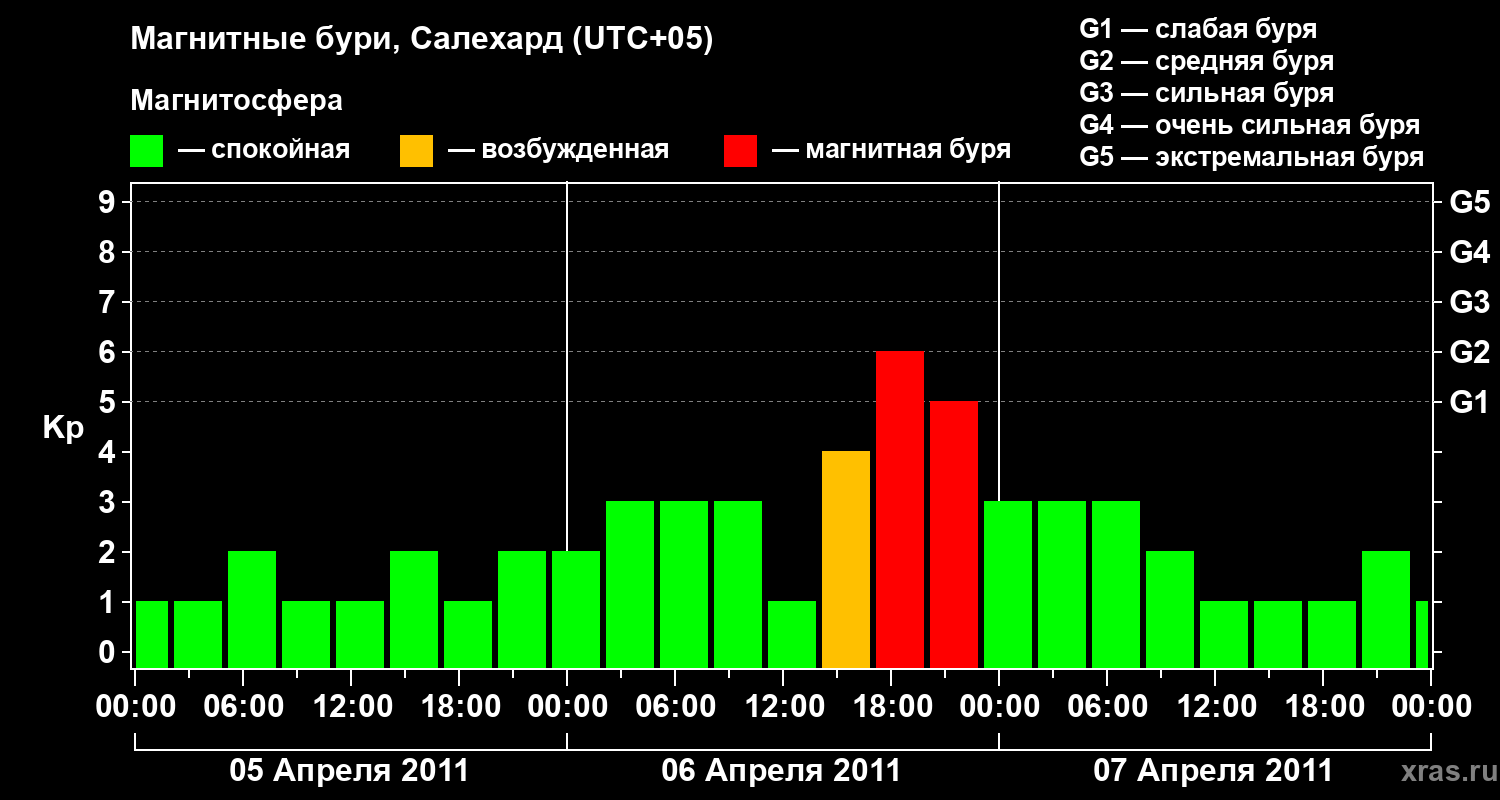Image resolution: width=1500 pixels, height=800 pixels.
Task: Click the '07 Апреля 2011' date label
Action: click(1213, 771)
